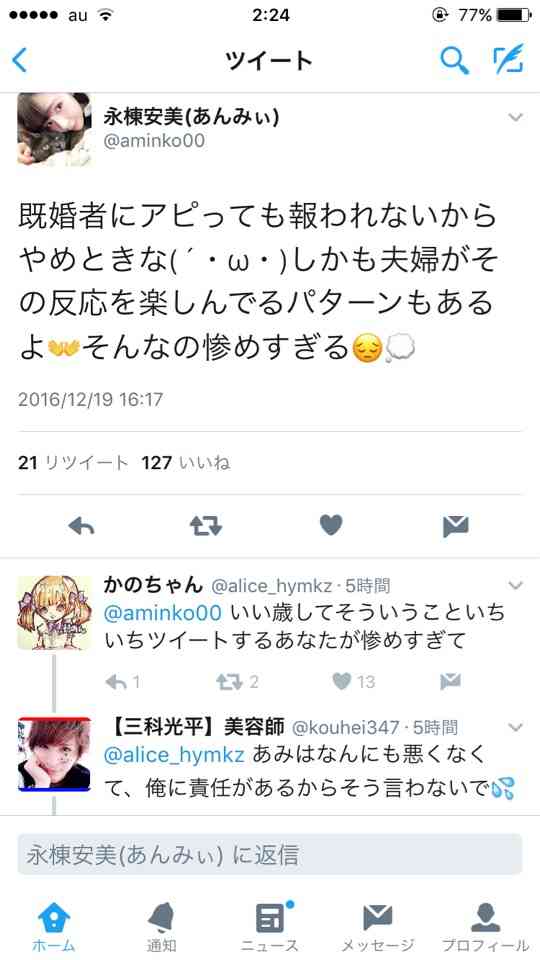The width and height of the screenshot is (540, 960).
Task: Open dropdown chevron on かのちゃん's reply
Action: click(x=516, y=585)
